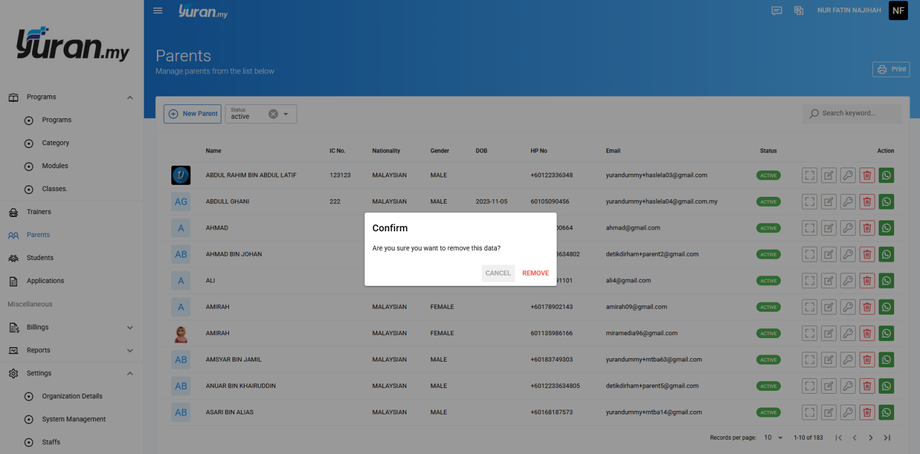
Task: Clear the active status filter
Action: click(x=273, y=114)
